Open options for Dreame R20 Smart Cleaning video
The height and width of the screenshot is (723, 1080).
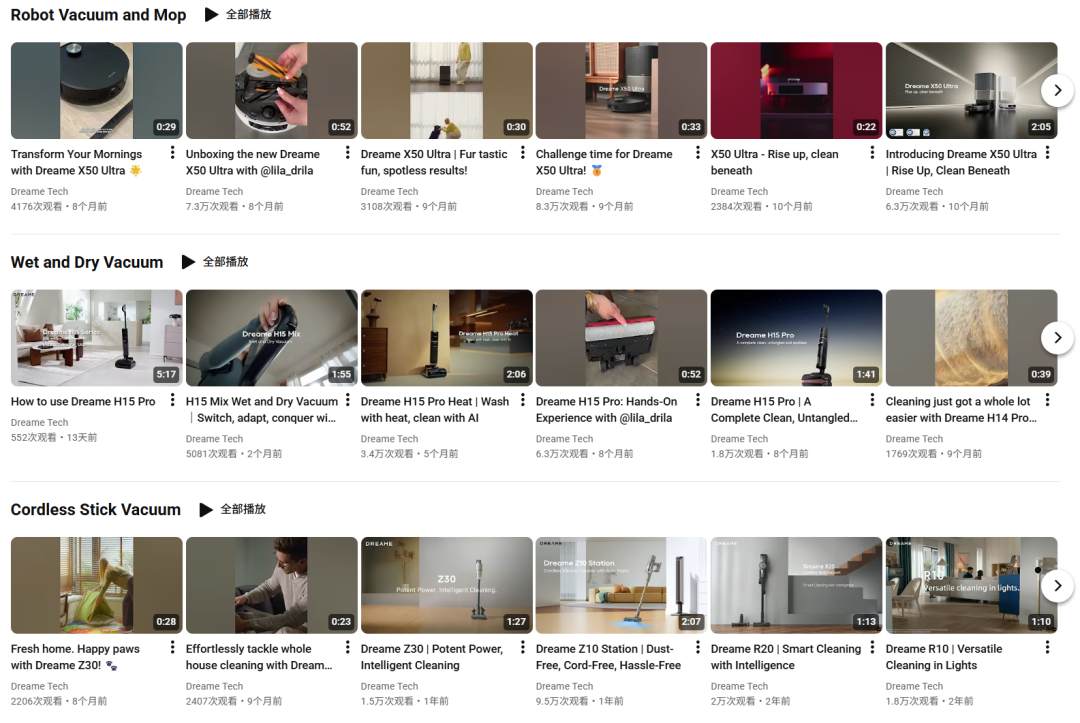pyautogui.click(x=872, y=648)
